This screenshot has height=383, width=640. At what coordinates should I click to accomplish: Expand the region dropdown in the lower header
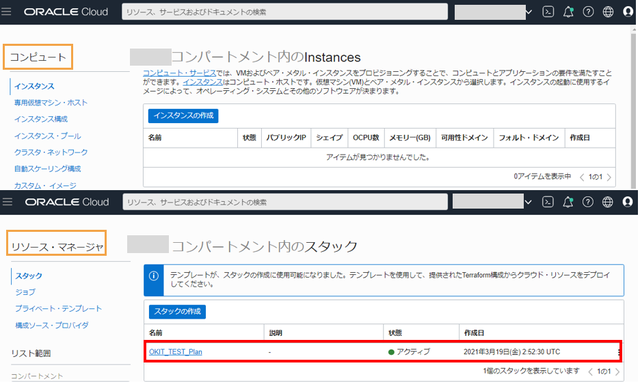point(528,202)
